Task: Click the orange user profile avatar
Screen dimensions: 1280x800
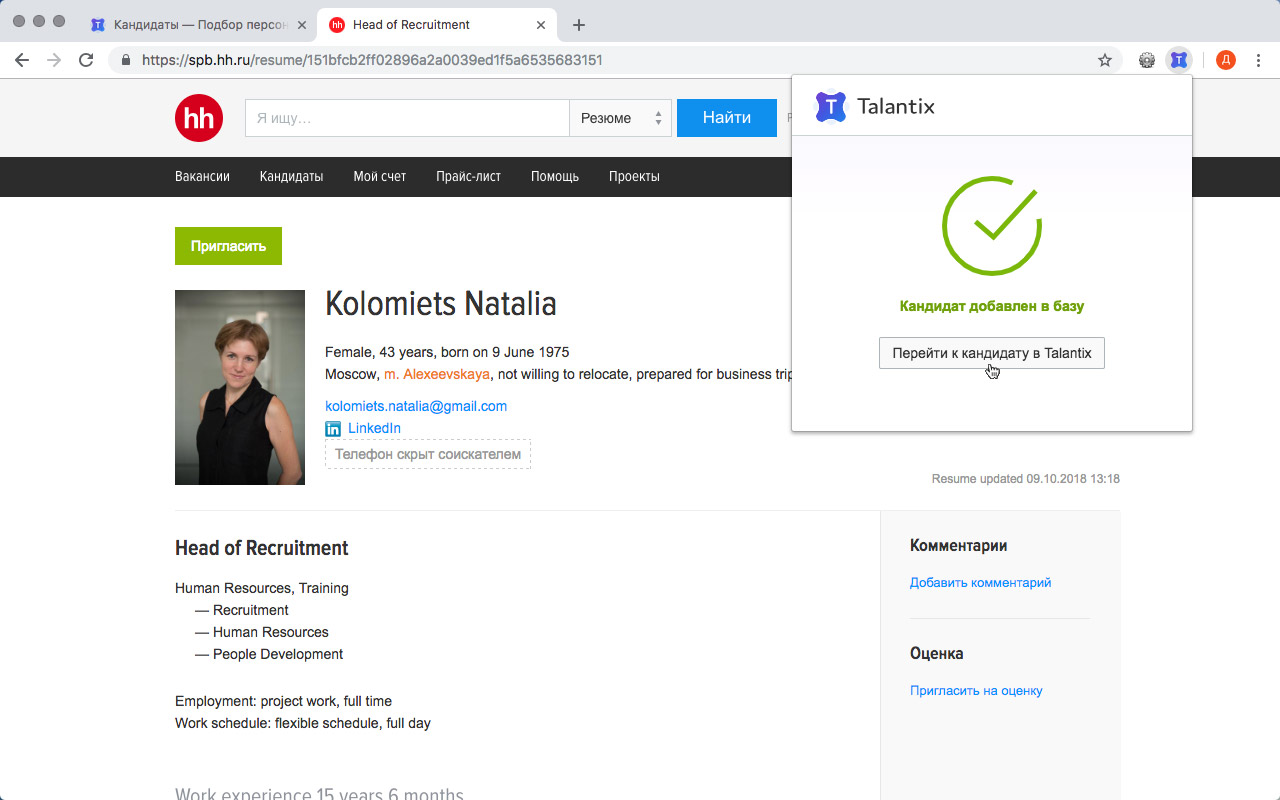Action: (1226, 60)
